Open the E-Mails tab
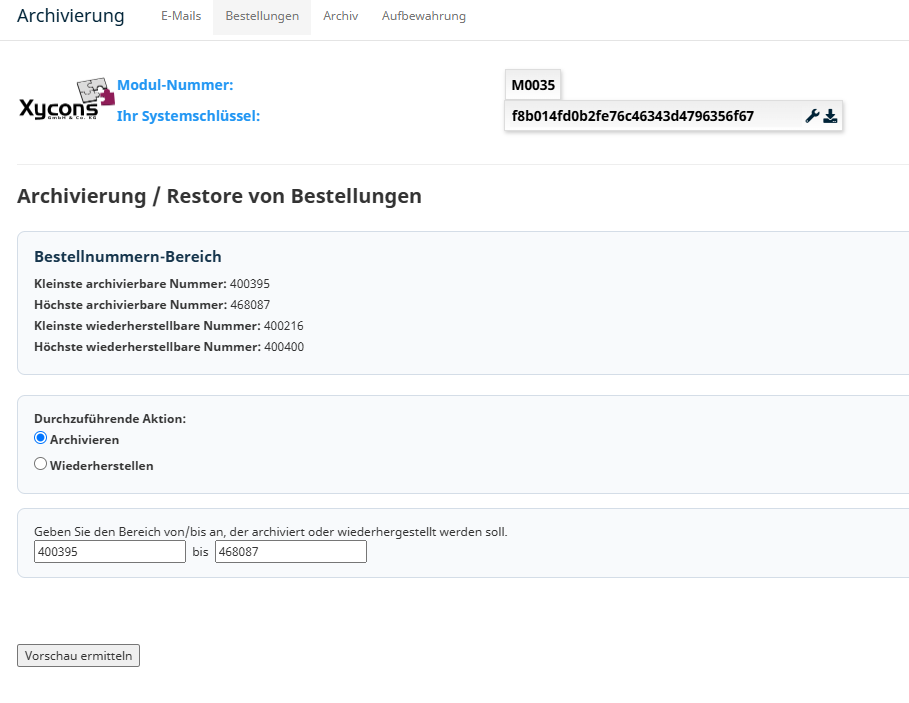Image resolution: width=909 pixels, height=703 pixels. [x=181, y=16]
